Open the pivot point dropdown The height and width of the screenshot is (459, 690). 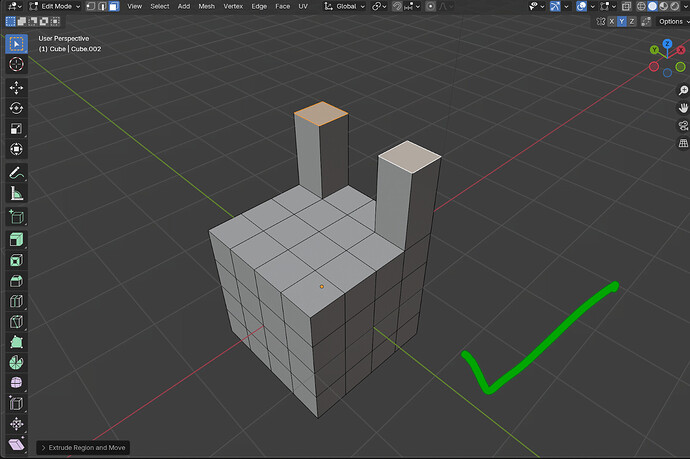coord(379,6)
